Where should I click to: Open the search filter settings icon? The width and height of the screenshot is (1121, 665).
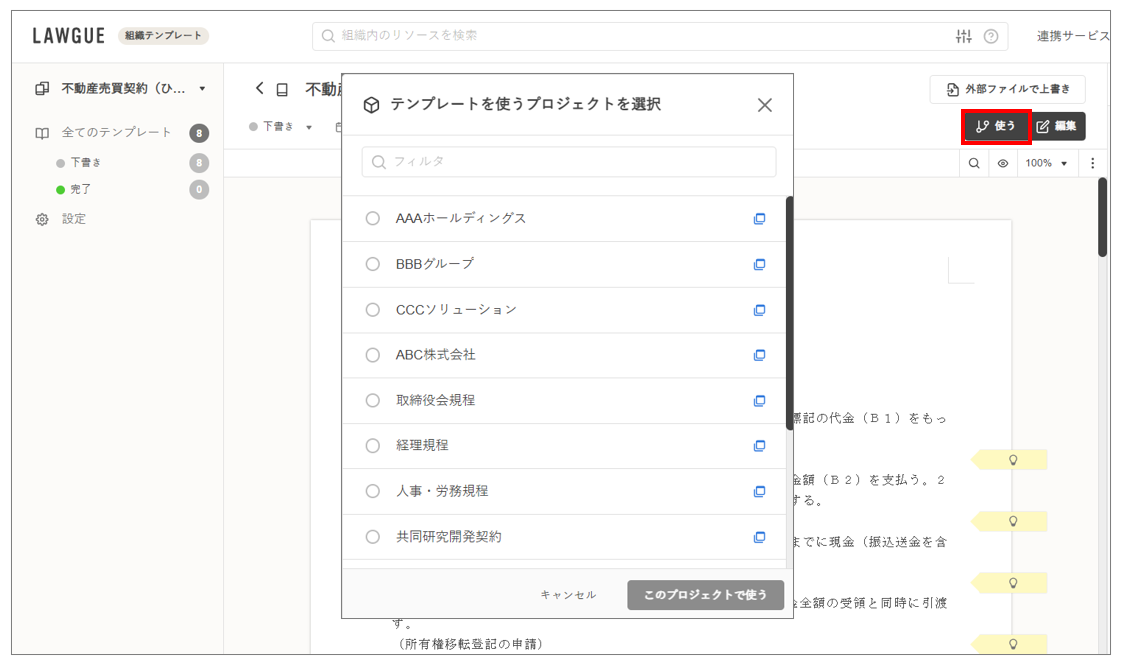963,37
